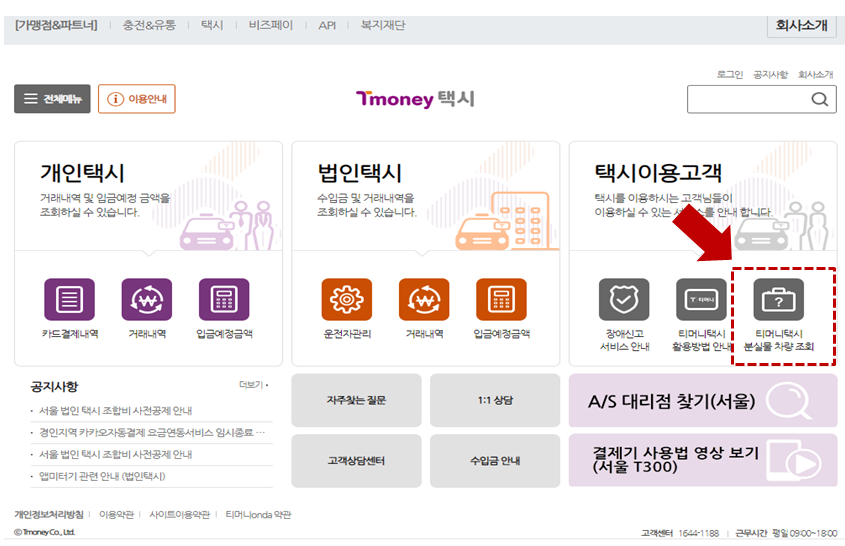
Task: Click the 장애신고 서비스 안내 label
Action: tap(625, 340)
